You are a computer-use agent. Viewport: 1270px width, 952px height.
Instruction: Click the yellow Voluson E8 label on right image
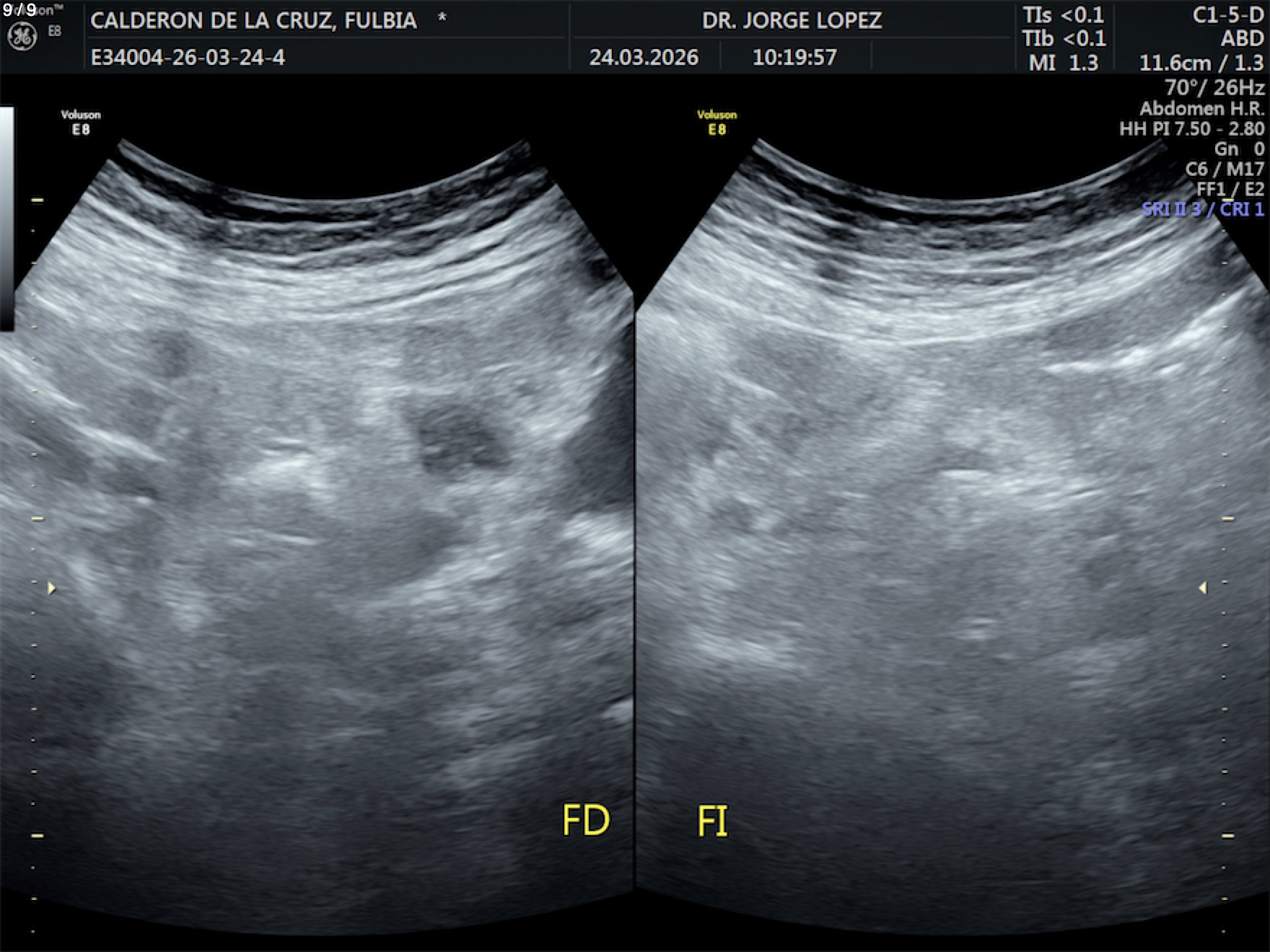(x=717, y=122)
